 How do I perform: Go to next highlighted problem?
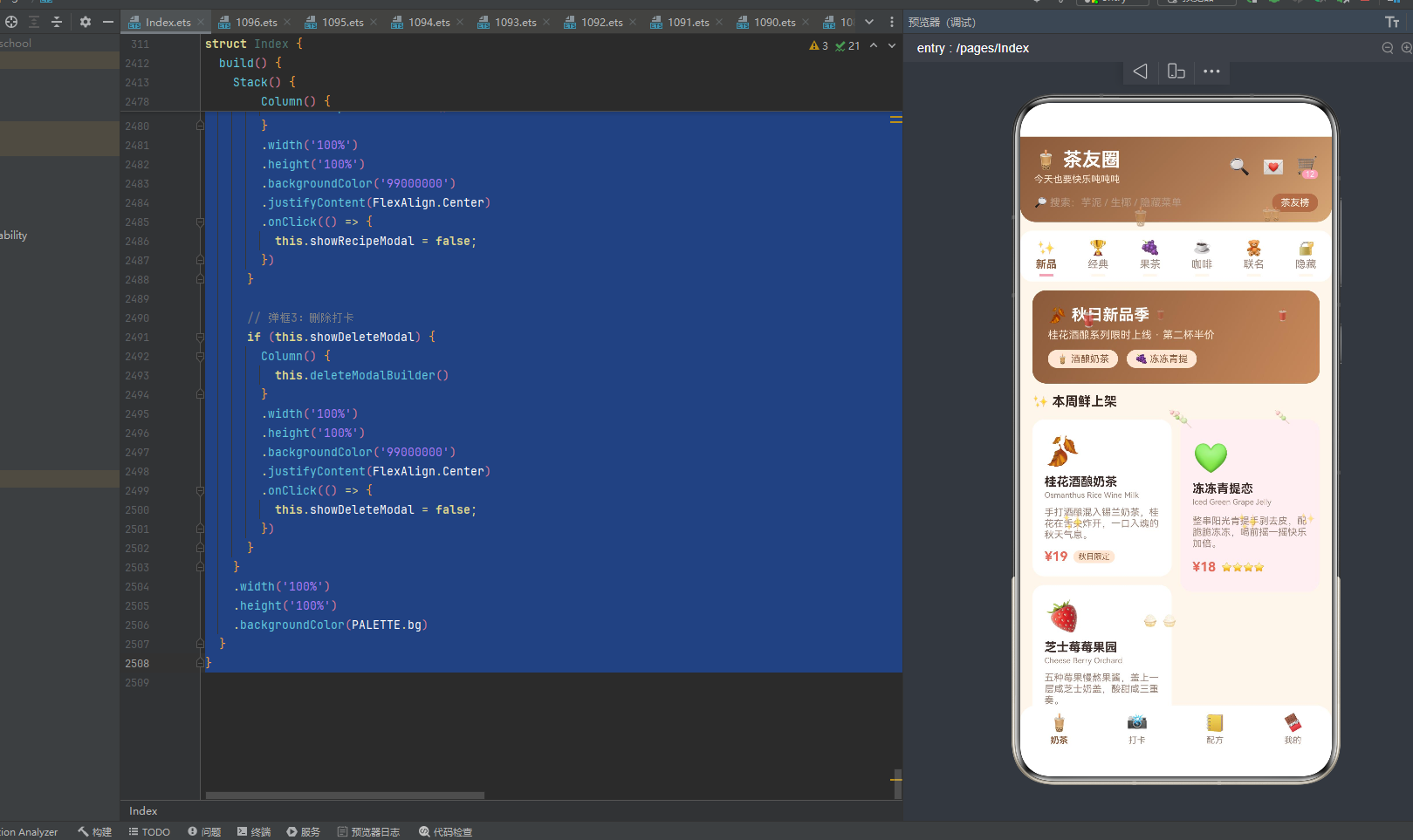coord(892,45)
